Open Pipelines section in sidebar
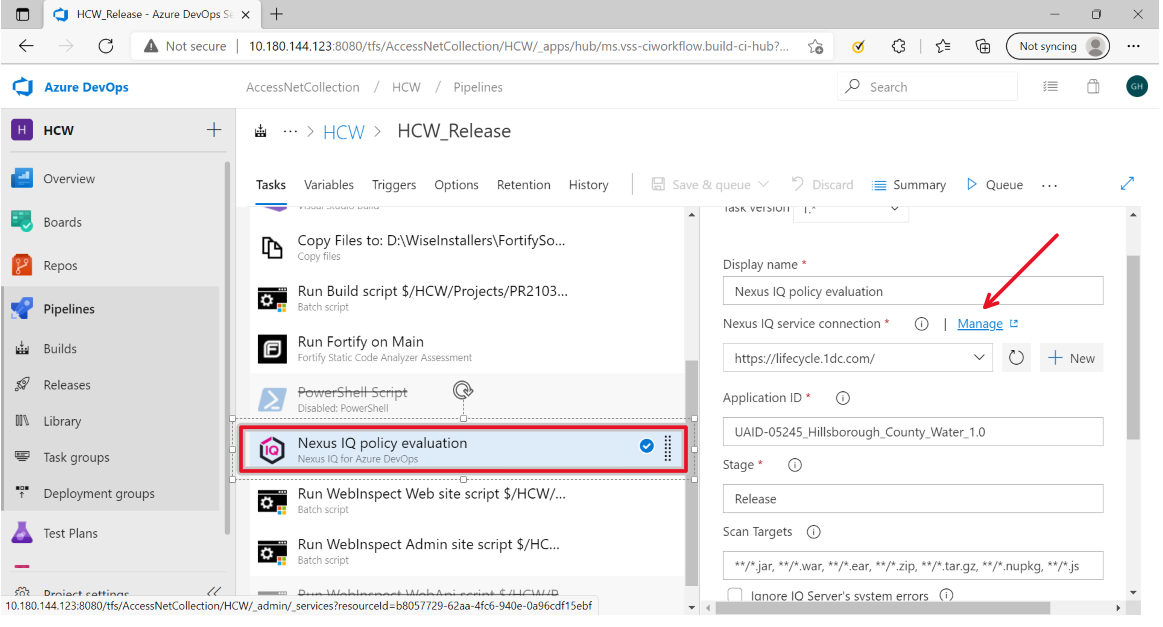The width and height of the screenshot is (1163, 627). tap(68, 309)
